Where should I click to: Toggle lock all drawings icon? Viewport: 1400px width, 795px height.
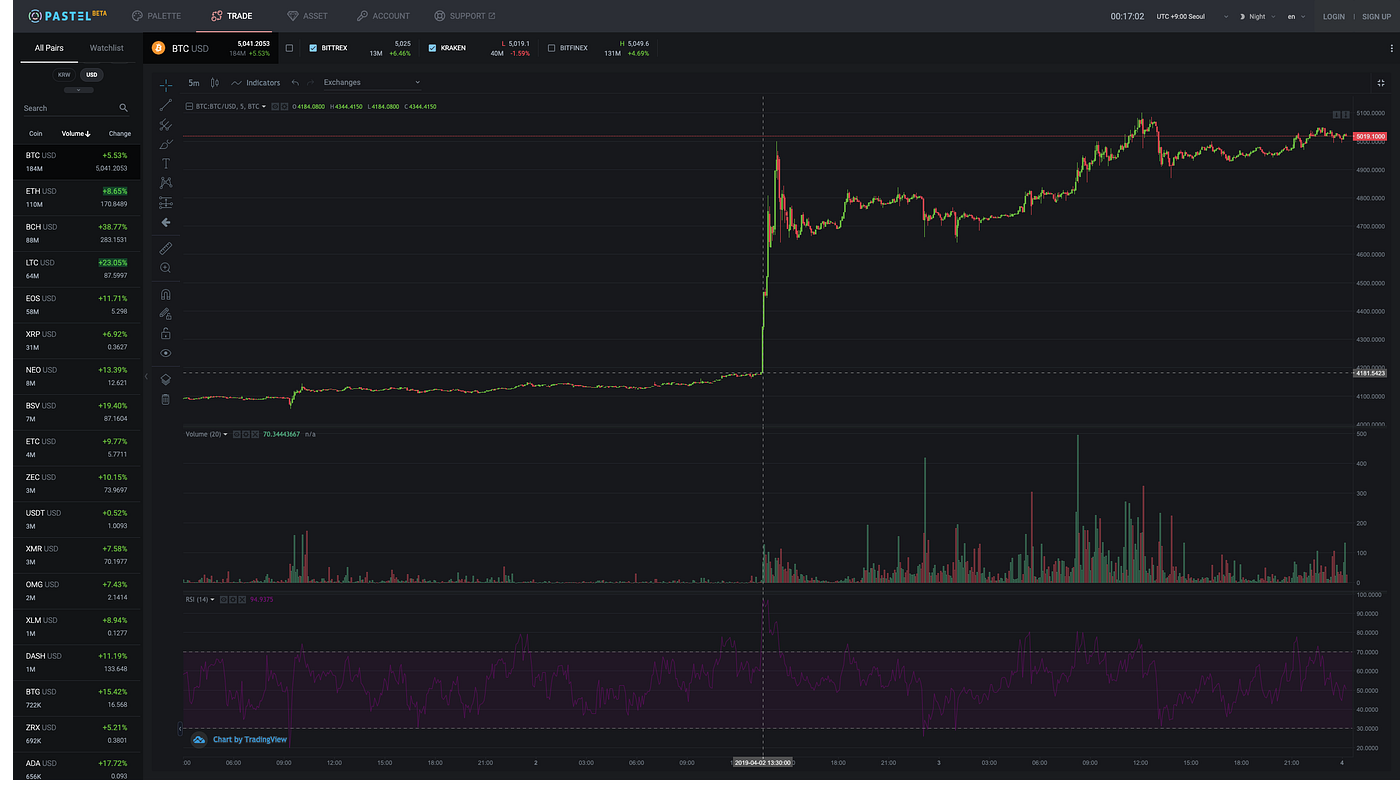click(166, 333)
